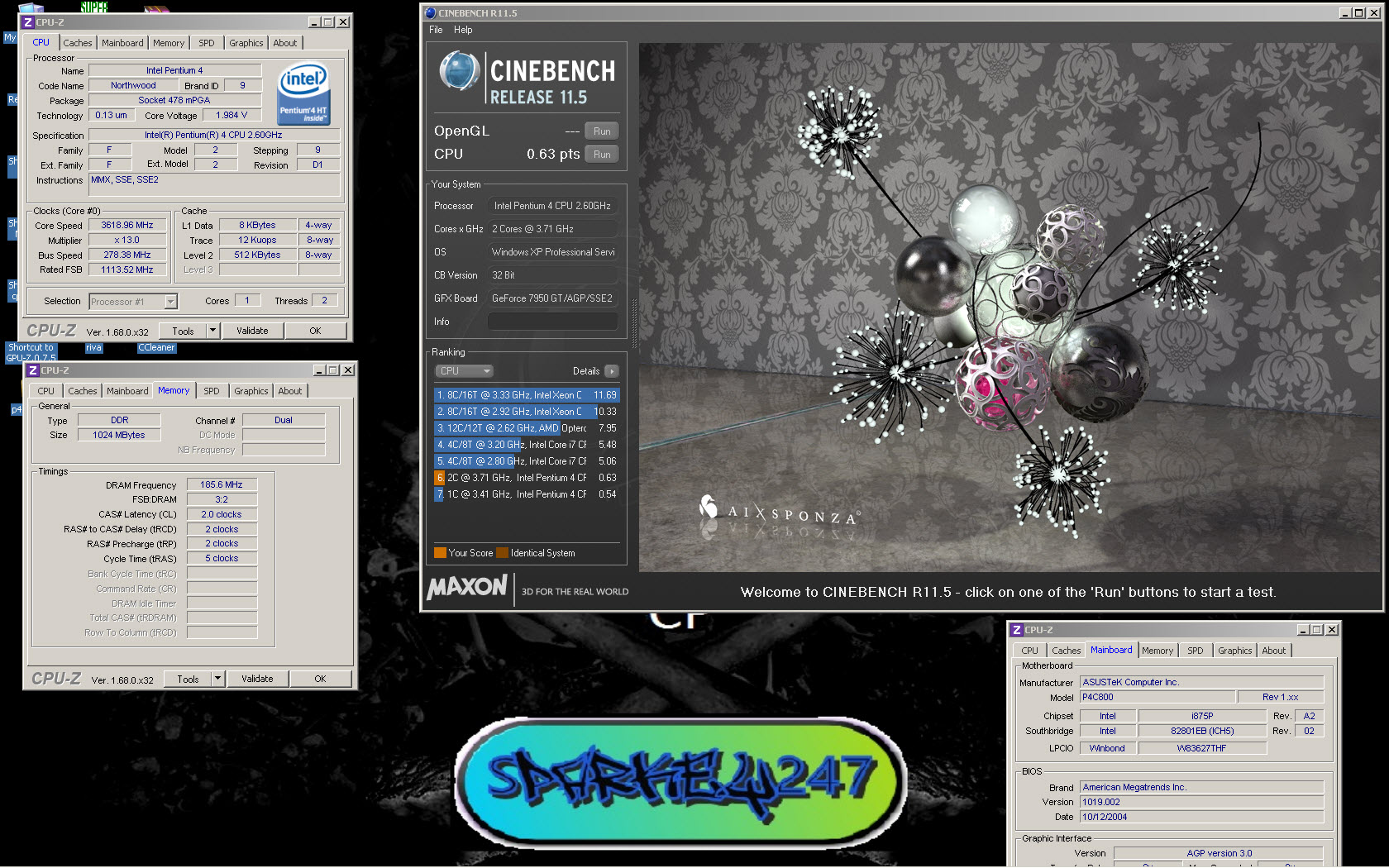1389x868 pixels.
Task: Switch to CPU tab in Memory CPU-Z window
Action: (46, 391)
